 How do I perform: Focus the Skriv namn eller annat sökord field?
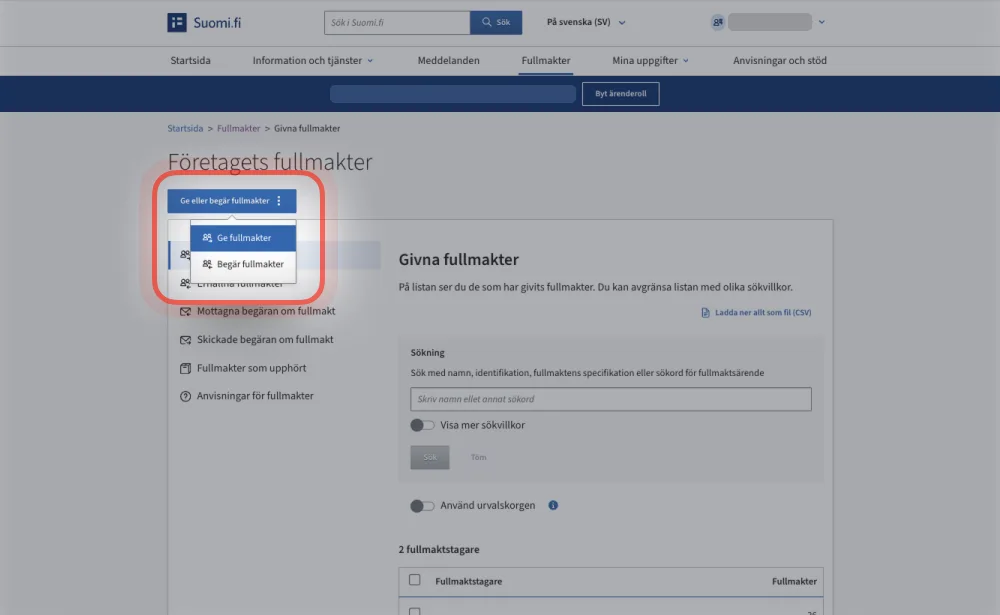[611, 399]
